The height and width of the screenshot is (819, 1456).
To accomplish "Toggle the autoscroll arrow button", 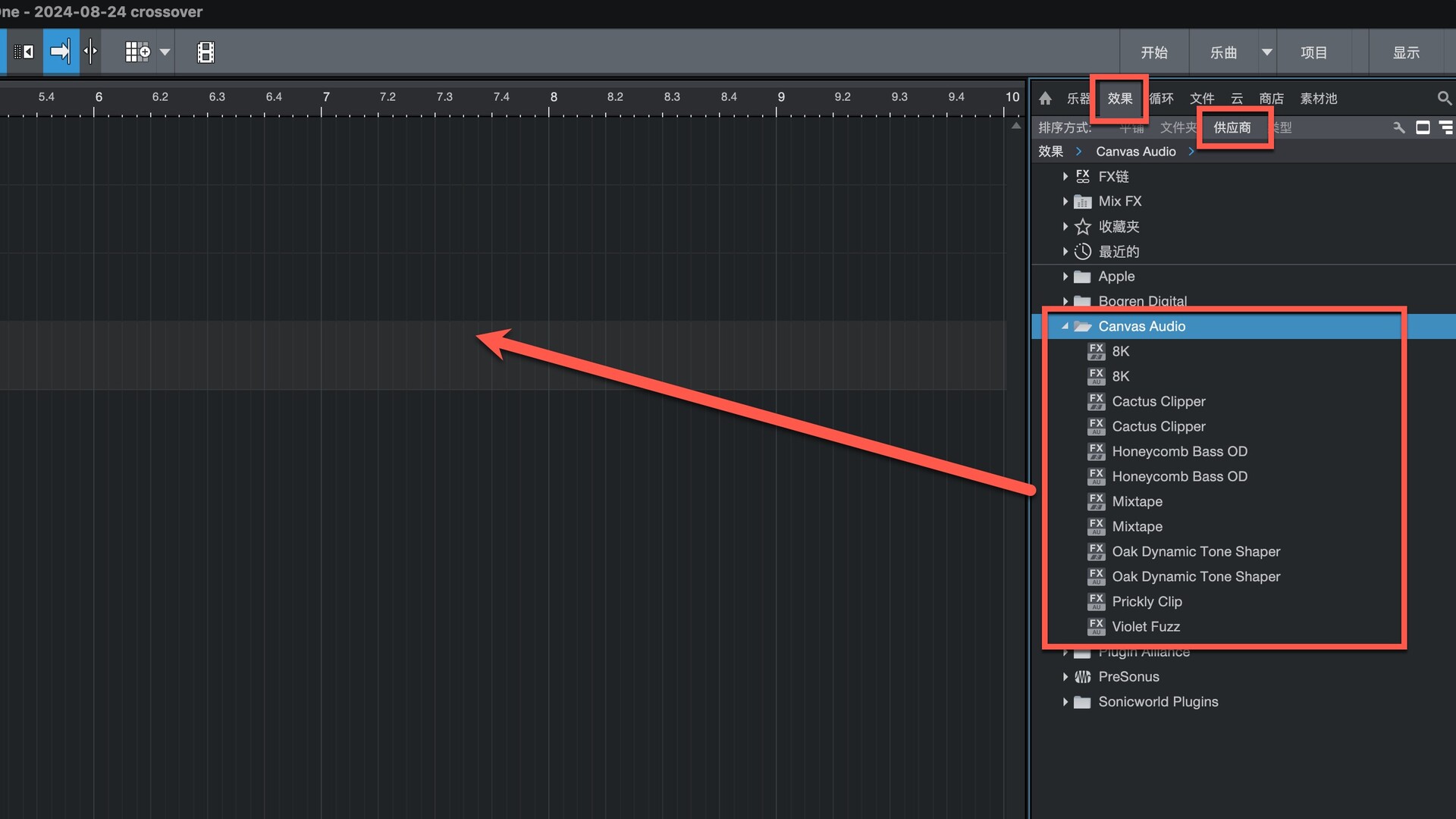I will (x=61, y=52).
